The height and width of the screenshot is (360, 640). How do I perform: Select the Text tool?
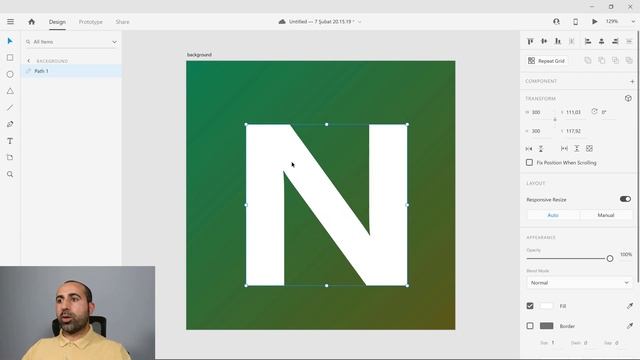[x=10, y=141]
